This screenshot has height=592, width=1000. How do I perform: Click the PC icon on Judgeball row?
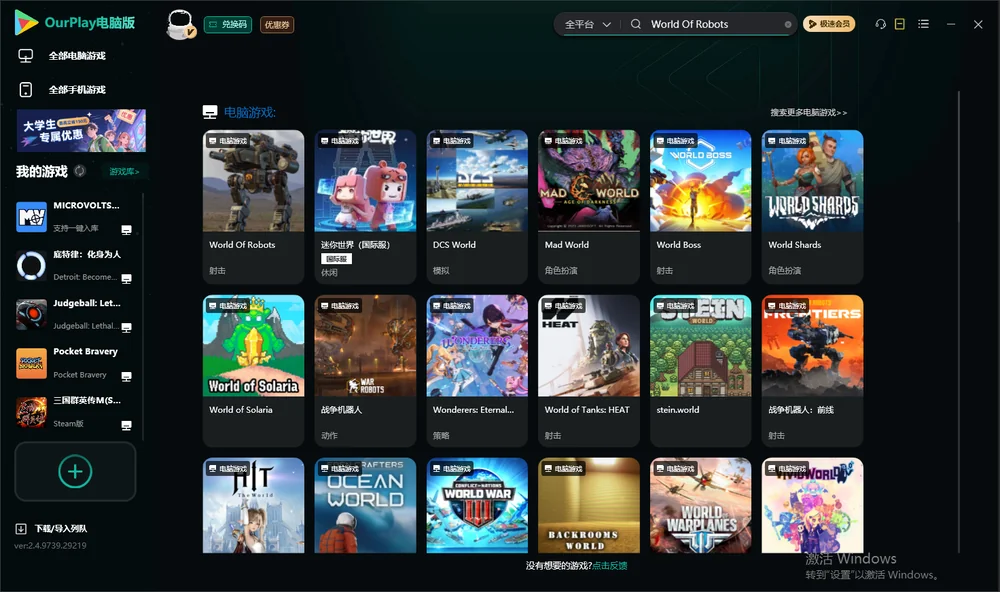(x=126, y=327)
